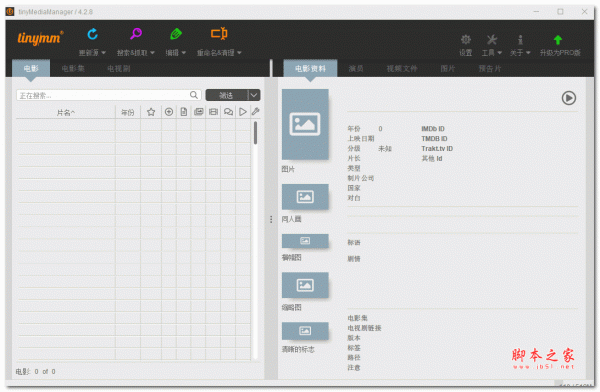Select the 演员 (Cast) tab
600x392 pixels.
356,69
